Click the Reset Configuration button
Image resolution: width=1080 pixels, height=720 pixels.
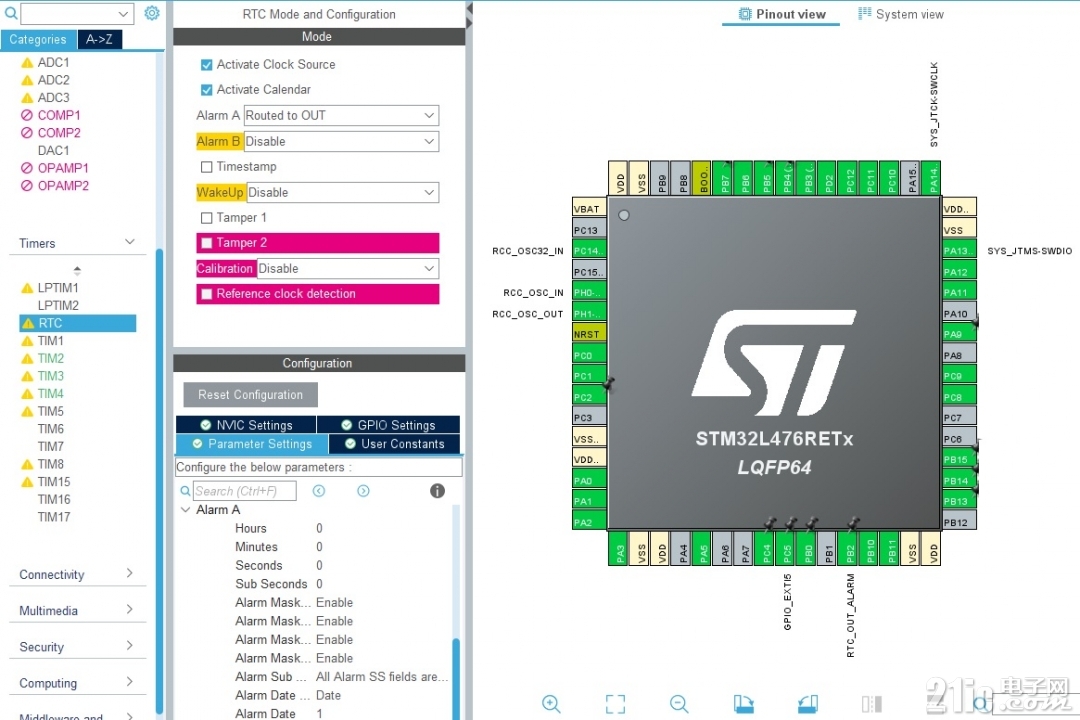pyautogui.click(x=250, y=395)
